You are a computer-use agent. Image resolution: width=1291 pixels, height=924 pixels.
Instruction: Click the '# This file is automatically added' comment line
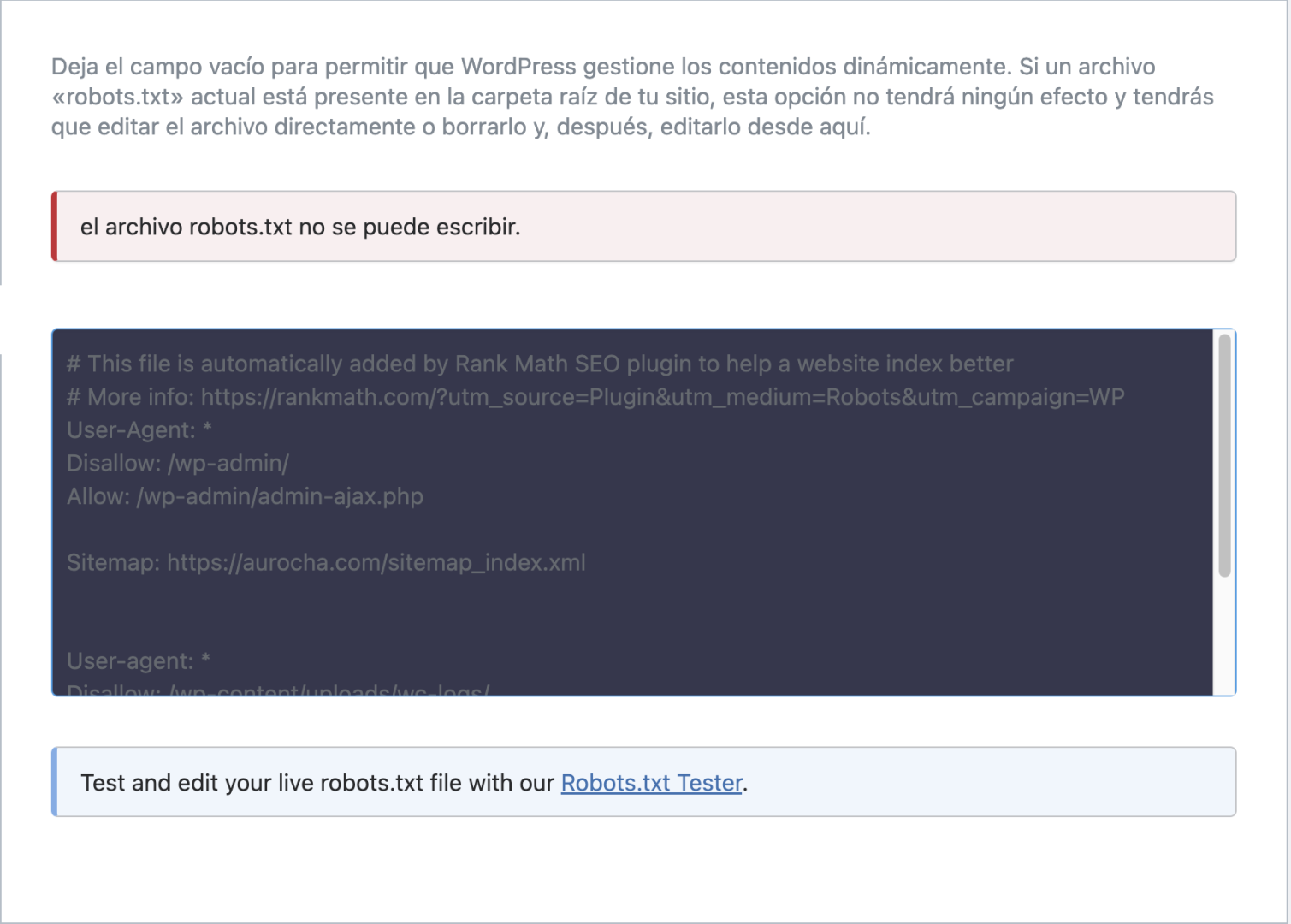[x=540, y=364]
